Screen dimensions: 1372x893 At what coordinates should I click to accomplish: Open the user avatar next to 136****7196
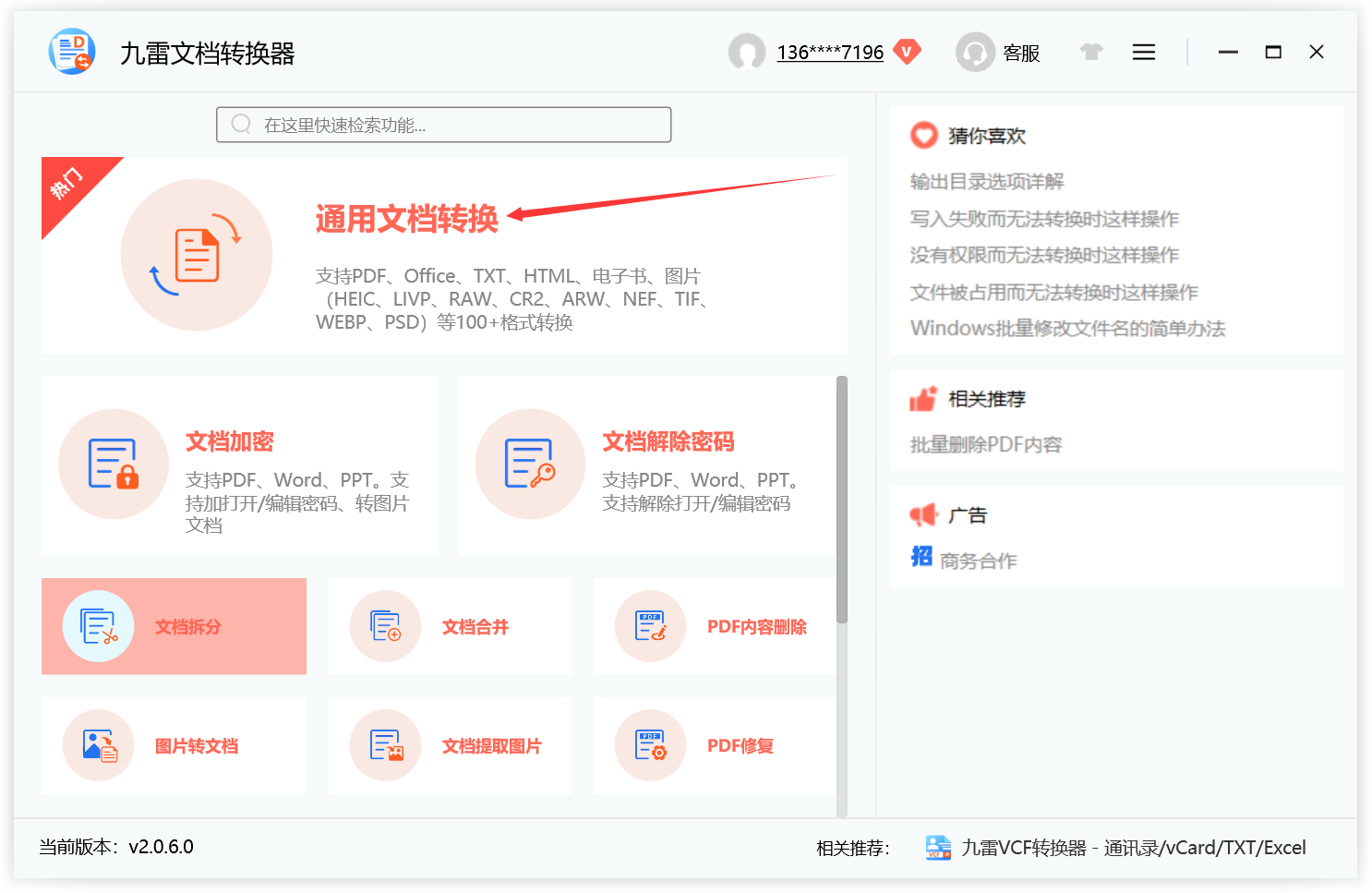(747, 52)
